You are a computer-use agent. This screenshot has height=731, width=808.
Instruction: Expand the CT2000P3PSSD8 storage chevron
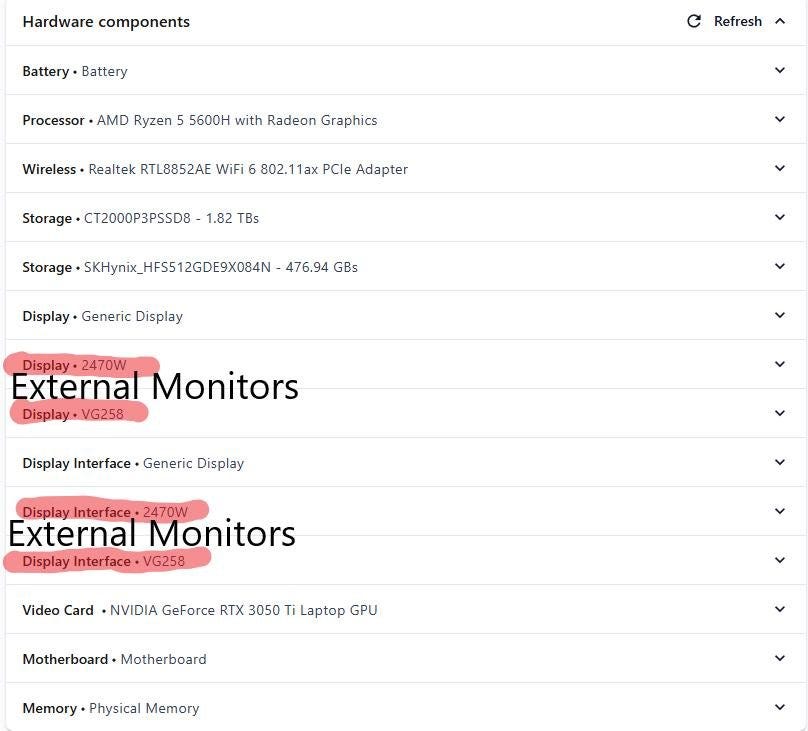tap(780, 218)
